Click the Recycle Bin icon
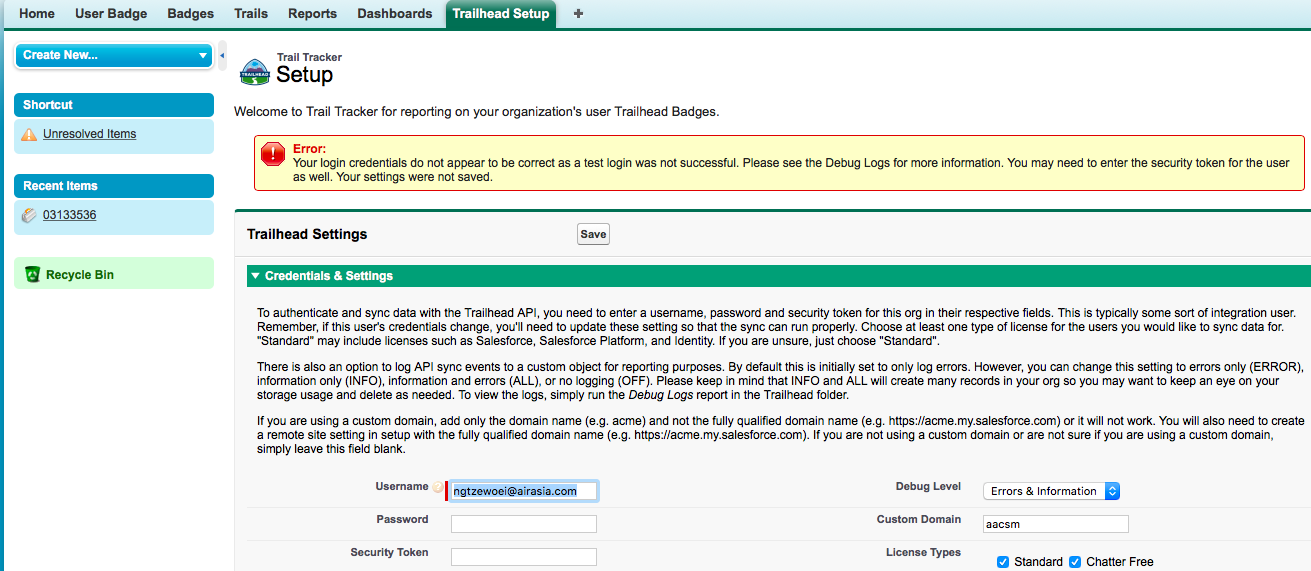This screenshot has height=571, width=1311. [x=32, y=274]
